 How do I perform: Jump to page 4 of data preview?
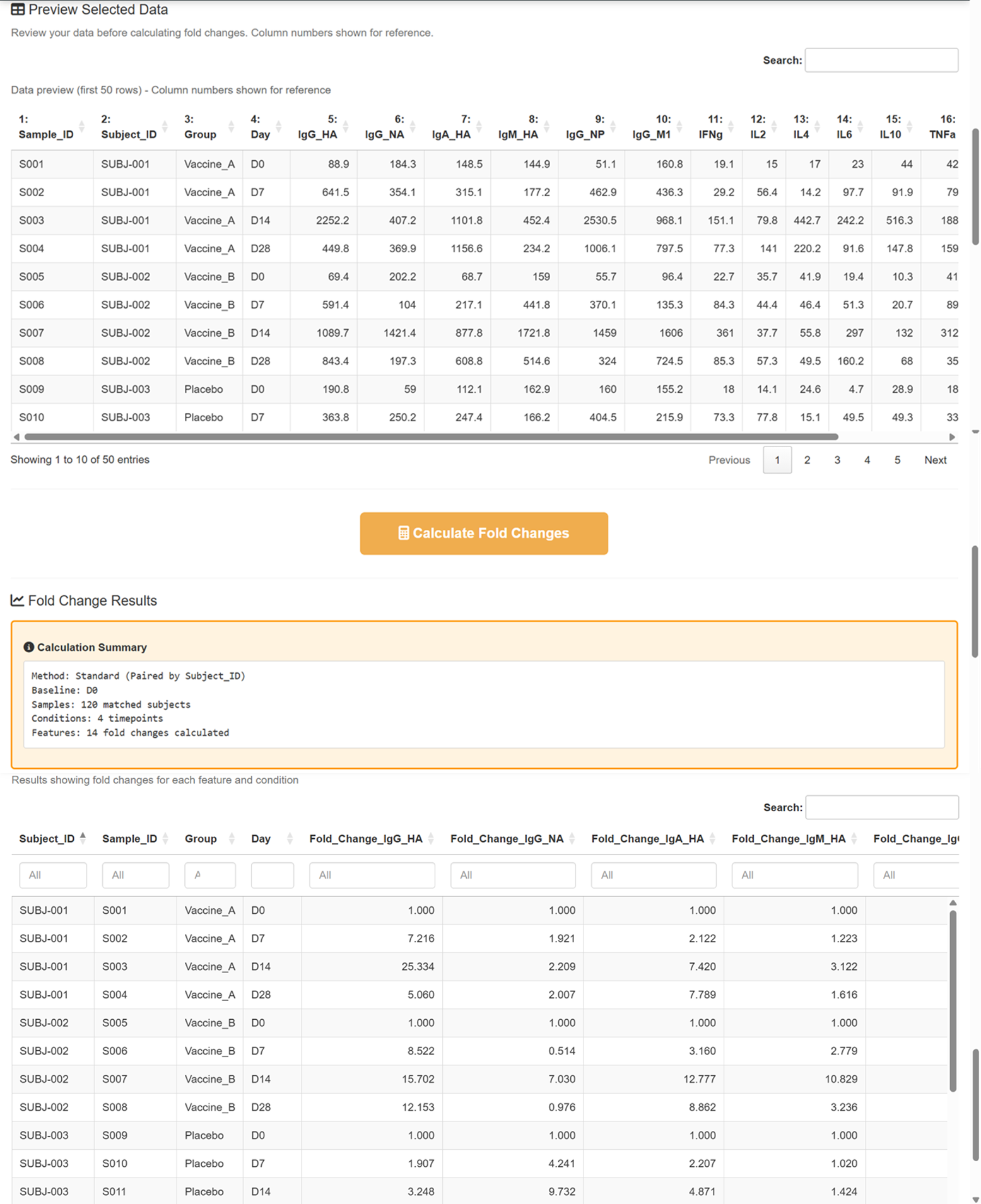click(x=867, y=460)
